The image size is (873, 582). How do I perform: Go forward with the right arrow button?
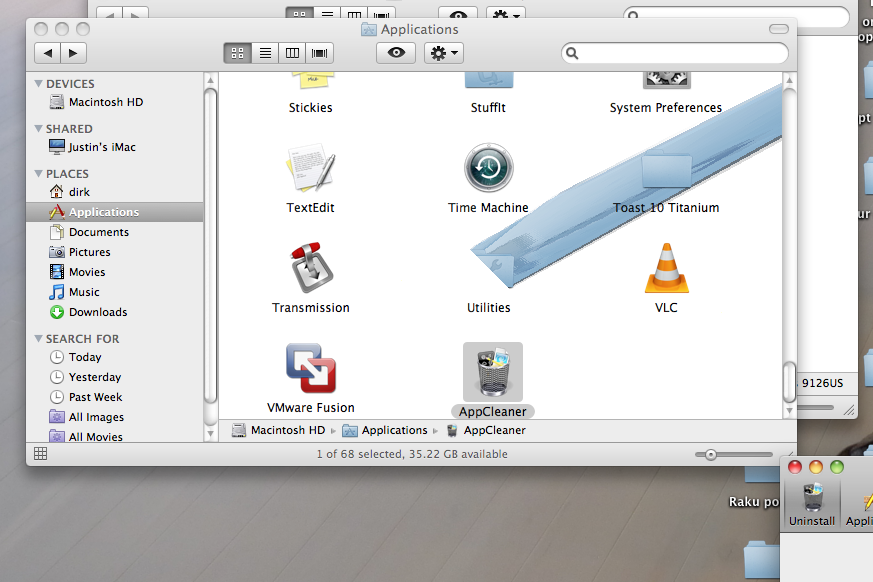(x=73, y=53)
